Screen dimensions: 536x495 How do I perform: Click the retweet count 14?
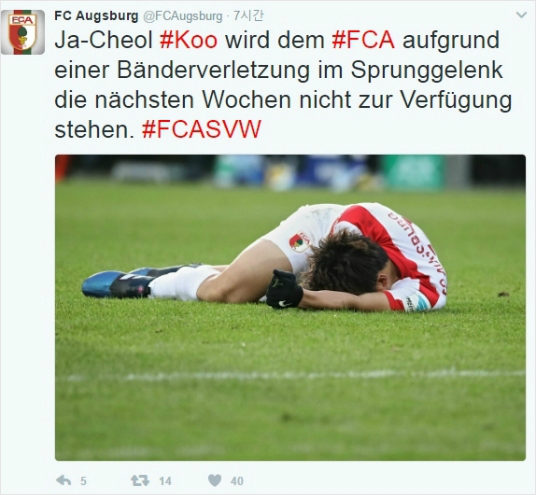point(165,481)
